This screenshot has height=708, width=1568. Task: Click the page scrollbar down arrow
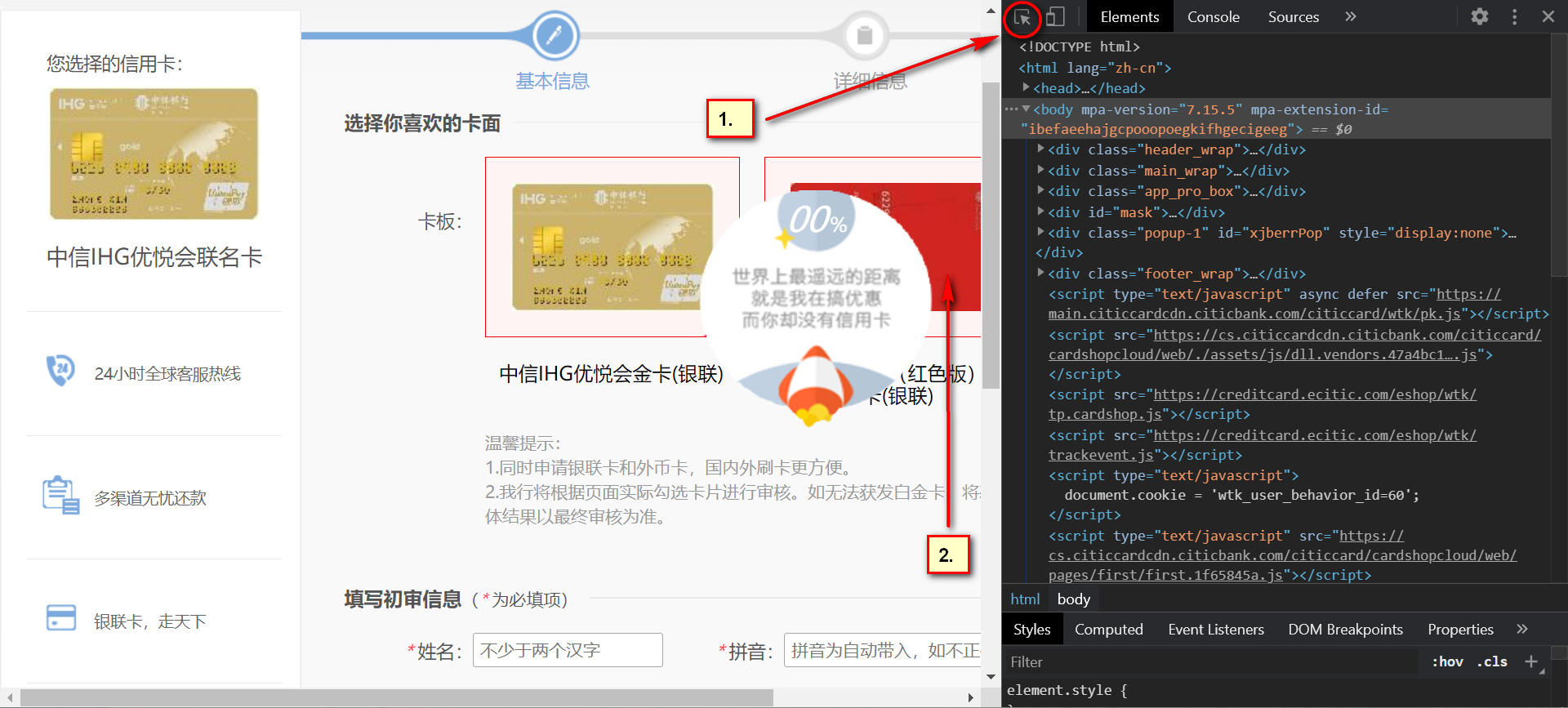point(991,677)
